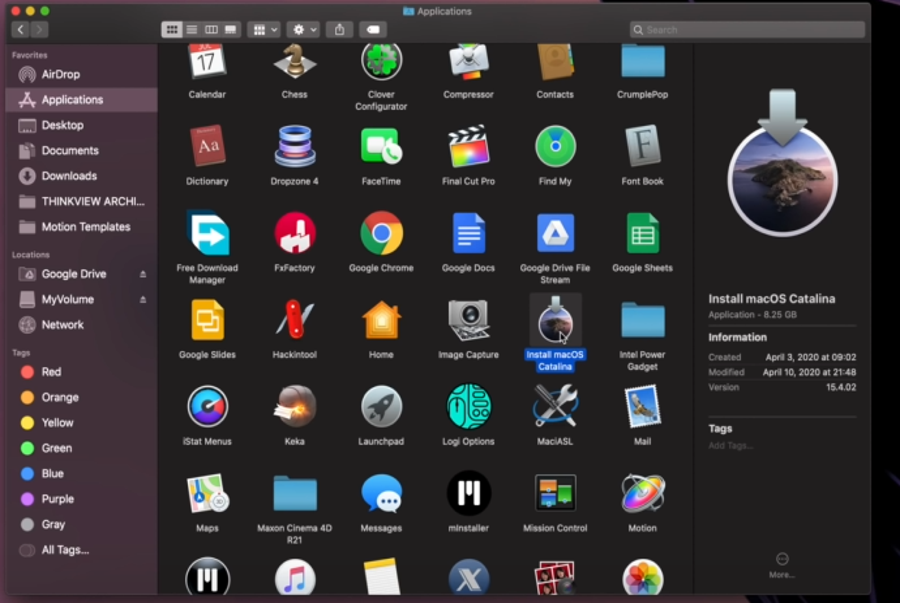Select the Messages app icon
The height and width of the screenshot is (603, 900).
(381, 493)
